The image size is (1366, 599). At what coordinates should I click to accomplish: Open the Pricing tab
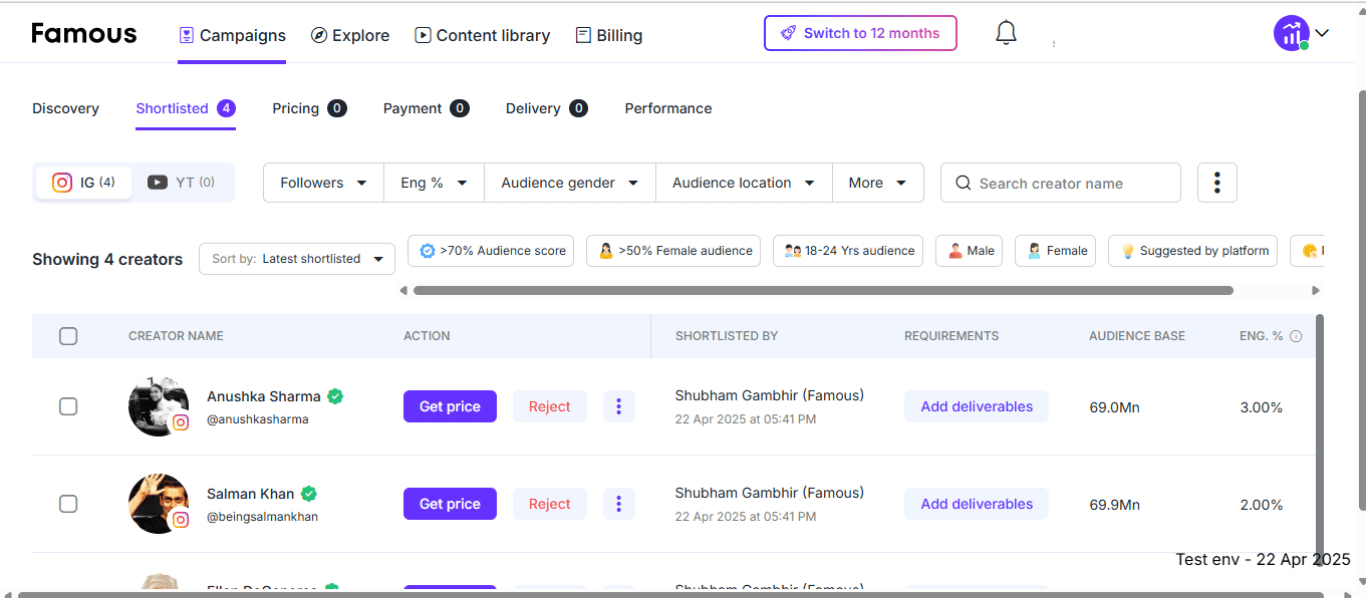pos(309,108)
